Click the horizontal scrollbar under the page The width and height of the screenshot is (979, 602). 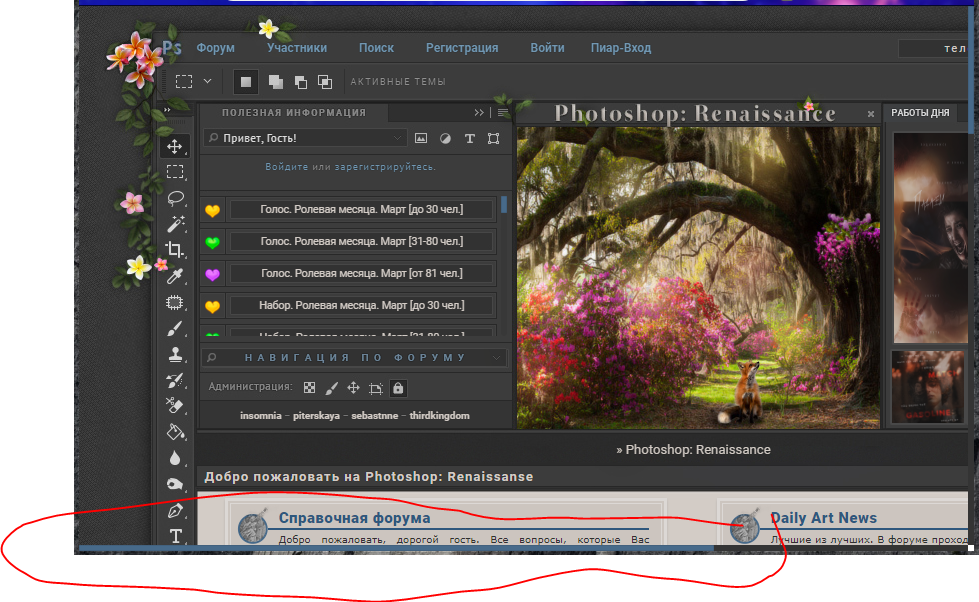coord(396,548)
